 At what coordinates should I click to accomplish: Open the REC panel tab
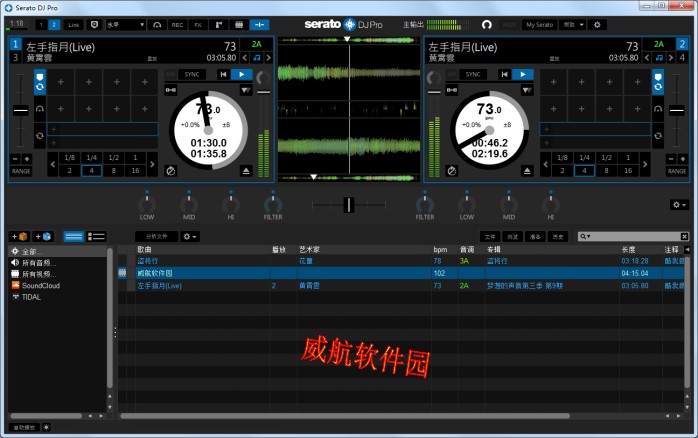click(x=177, y=23)
